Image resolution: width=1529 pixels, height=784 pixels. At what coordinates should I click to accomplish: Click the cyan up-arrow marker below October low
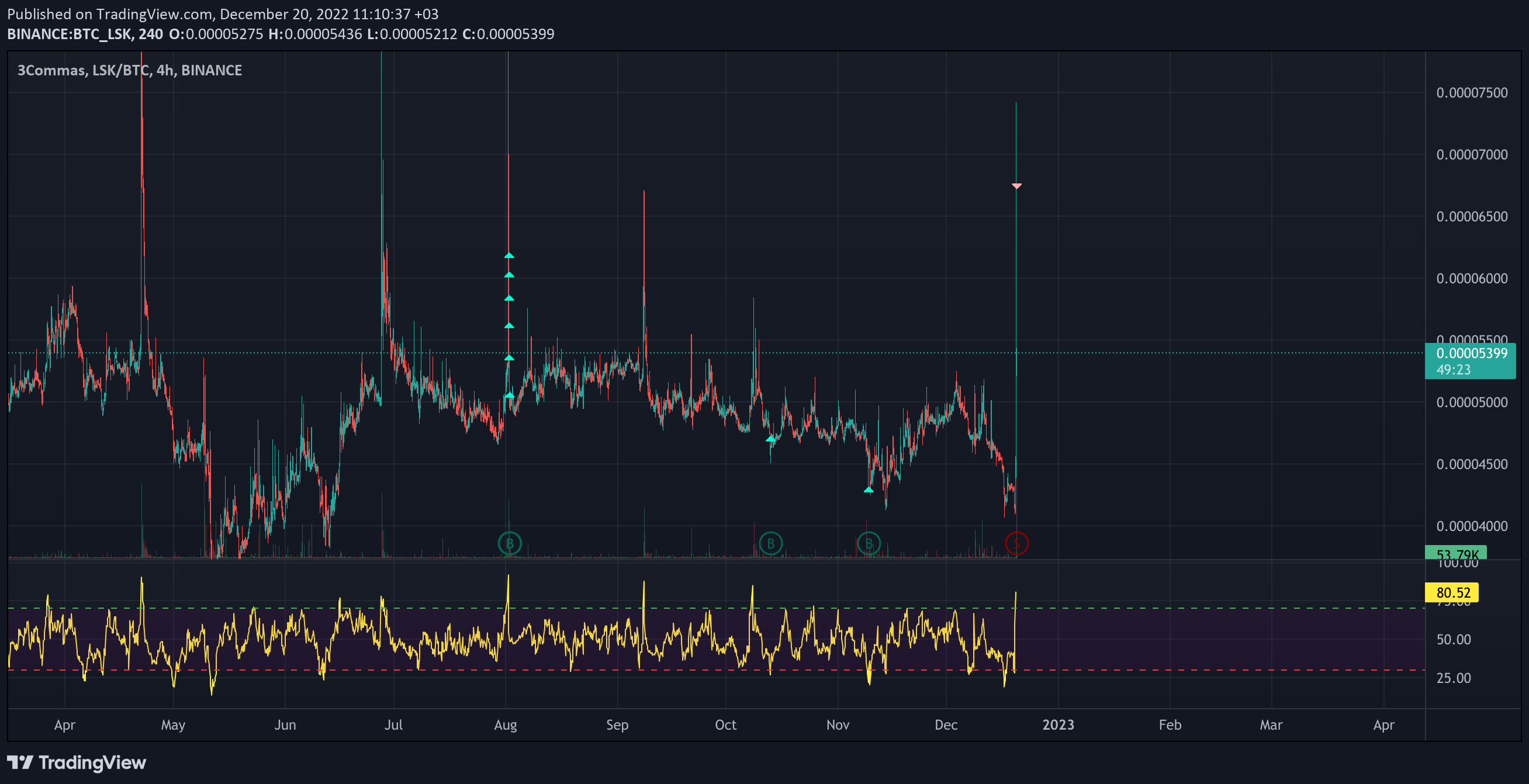tap(770, 439)
